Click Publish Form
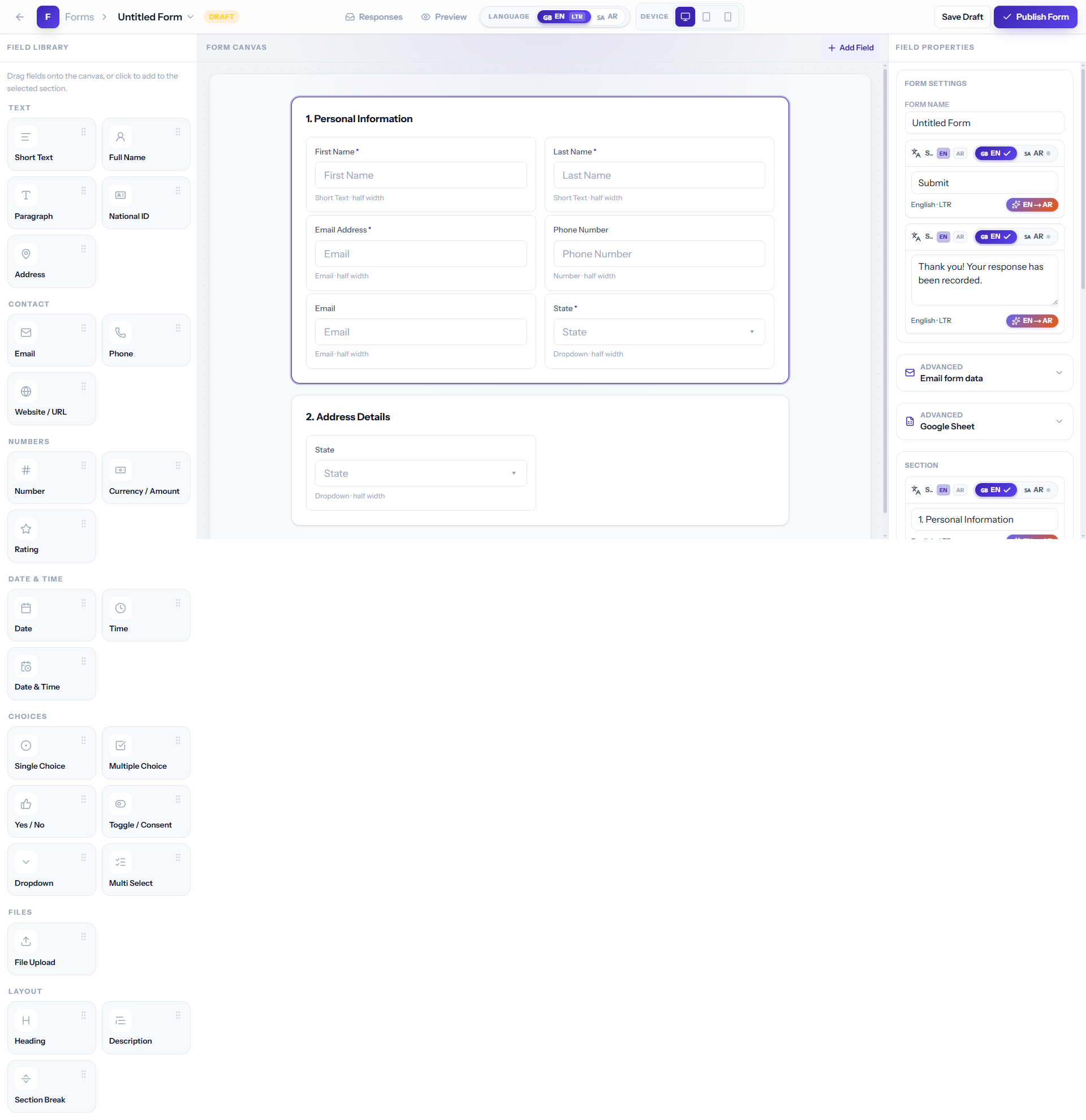The height and width of the screenshot is (1120, 1086). tap(1035, 17)
